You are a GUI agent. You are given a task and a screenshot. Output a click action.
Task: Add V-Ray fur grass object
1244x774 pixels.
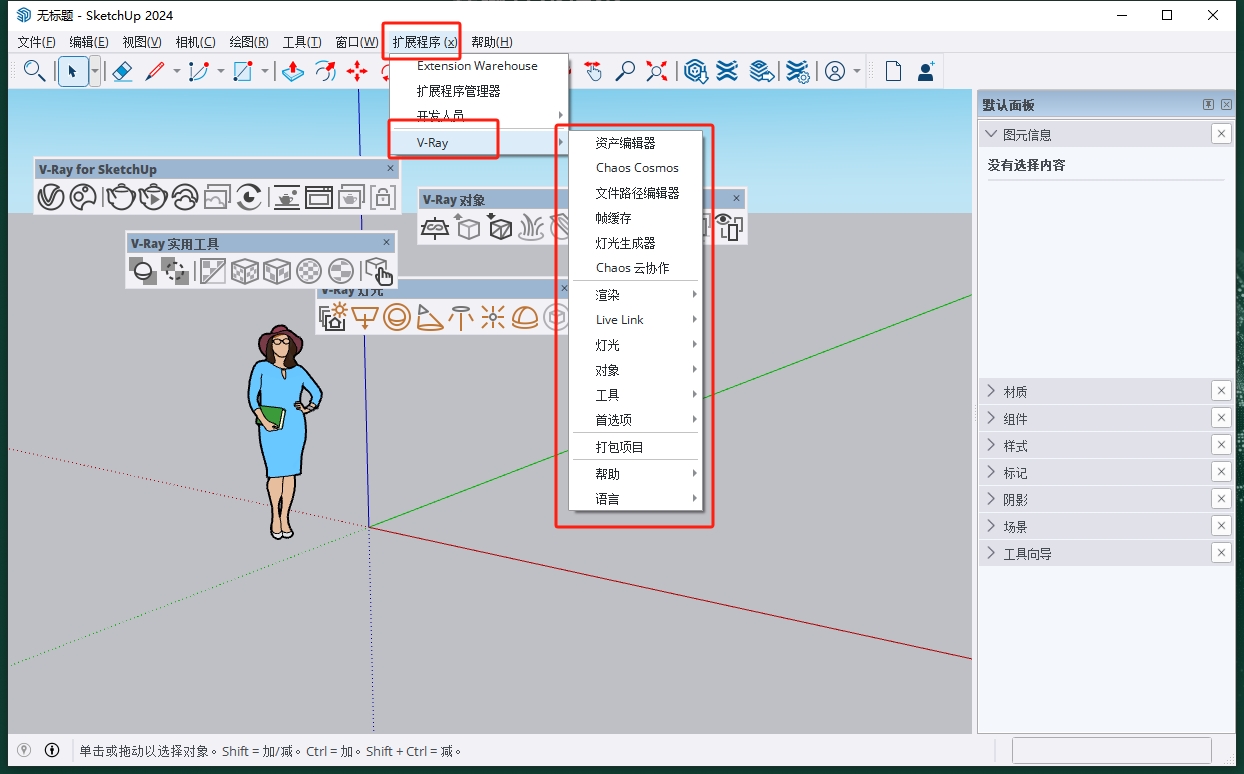click(x=531, y=228)
